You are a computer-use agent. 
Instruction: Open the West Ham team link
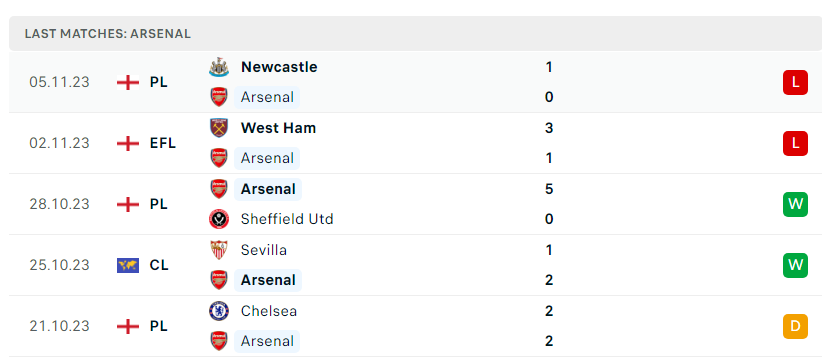[278, 128]
